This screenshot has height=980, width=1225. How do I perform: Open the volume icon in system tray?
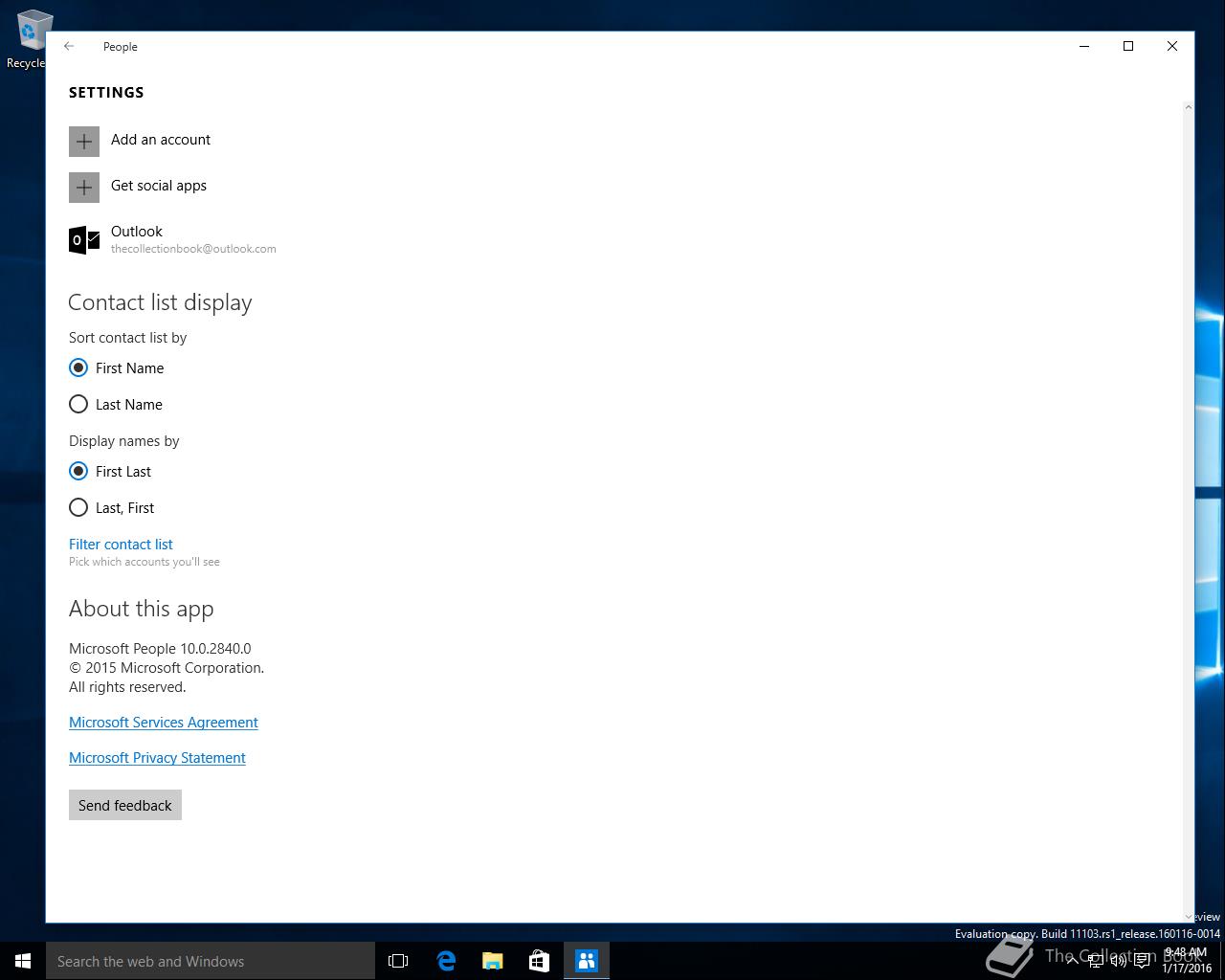(1119, 961)
